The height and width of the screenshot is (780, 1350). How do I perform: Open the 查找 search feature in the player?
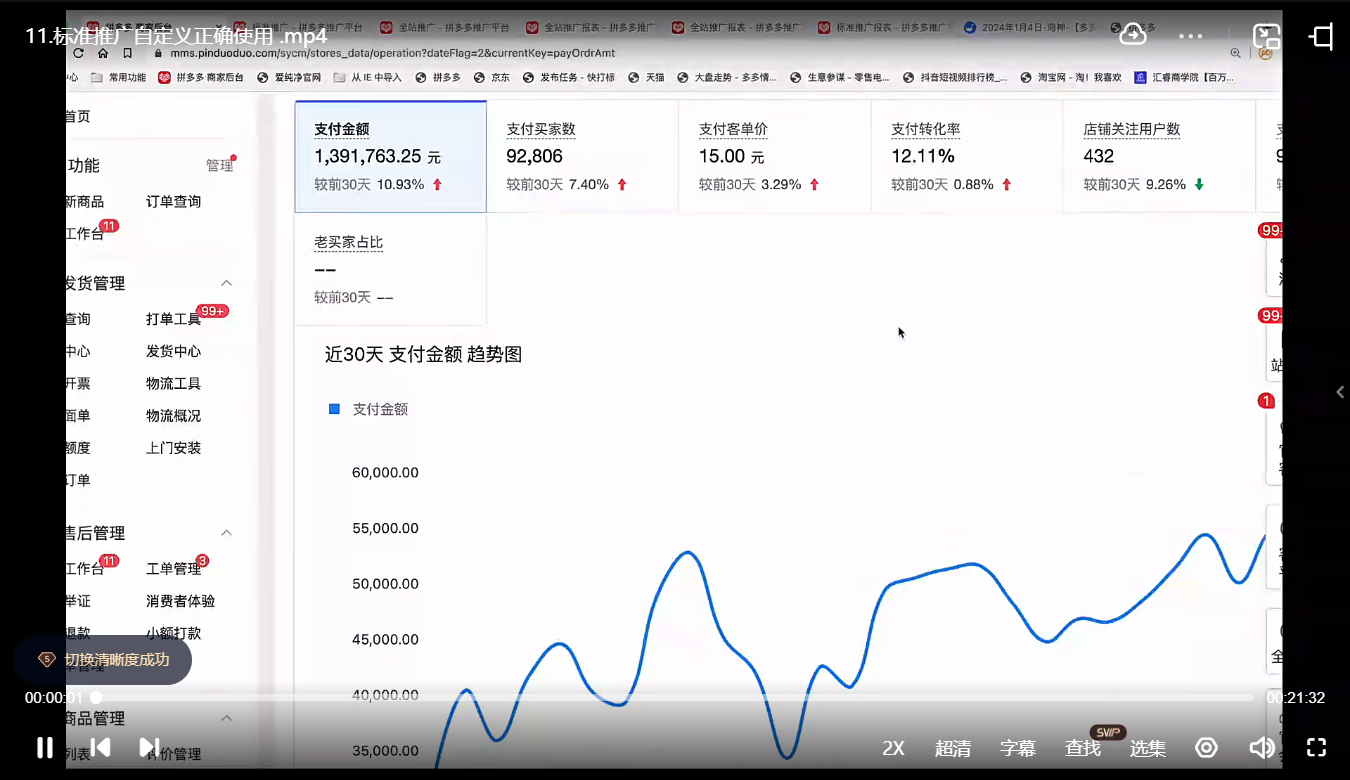(x=1082, y=747)
